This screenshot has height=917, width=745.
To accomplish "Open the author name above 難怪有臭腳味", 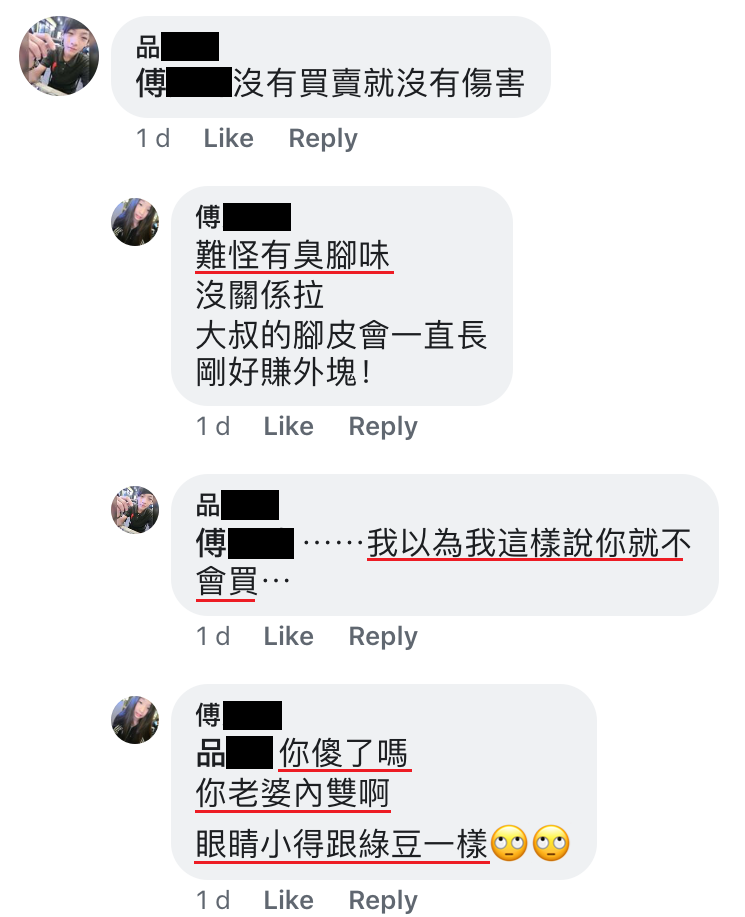I will click(x=243, y=217).
